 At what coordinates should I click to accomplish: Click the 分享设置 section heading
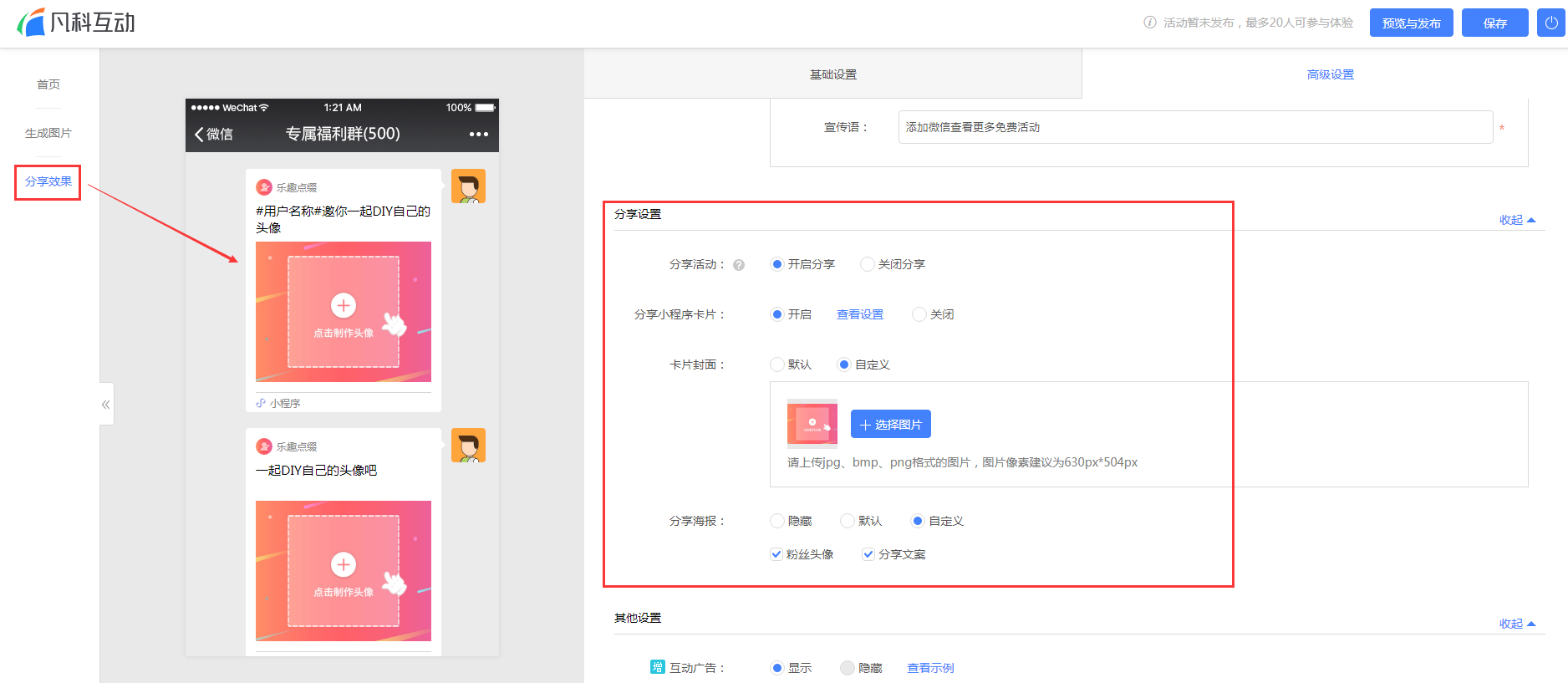(638, 214)
